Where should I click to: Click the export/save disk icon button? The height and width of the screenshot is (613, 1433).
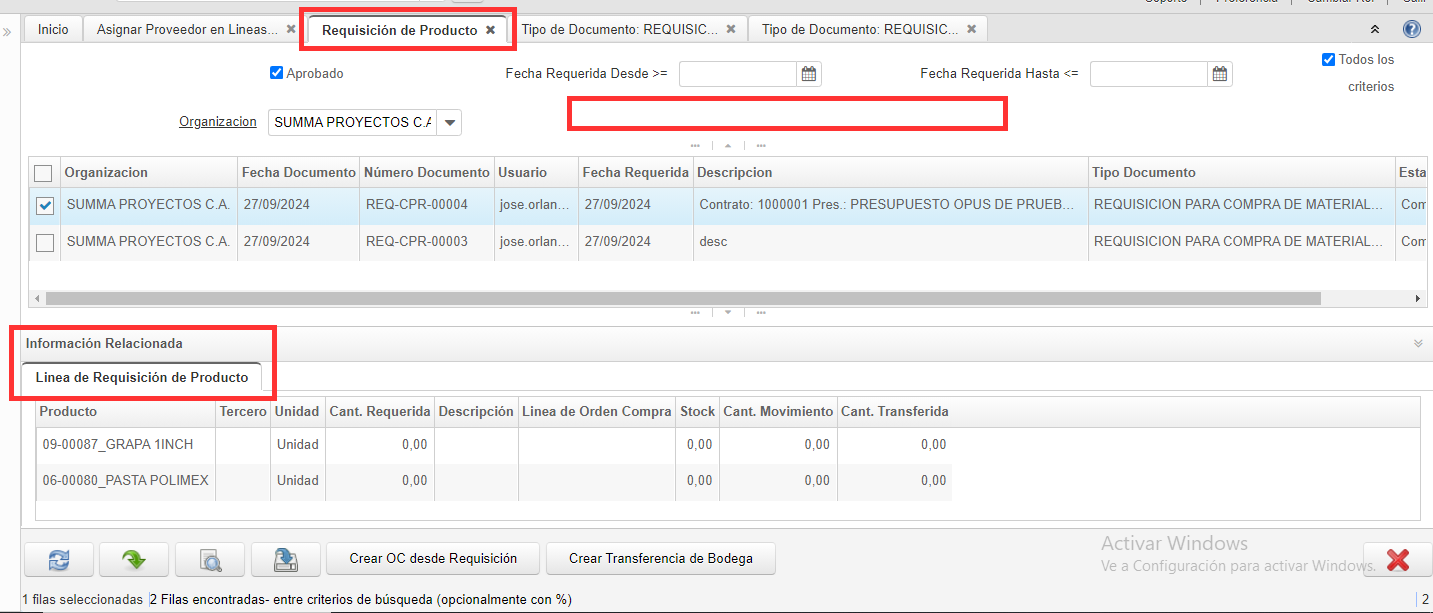(285, 559)
